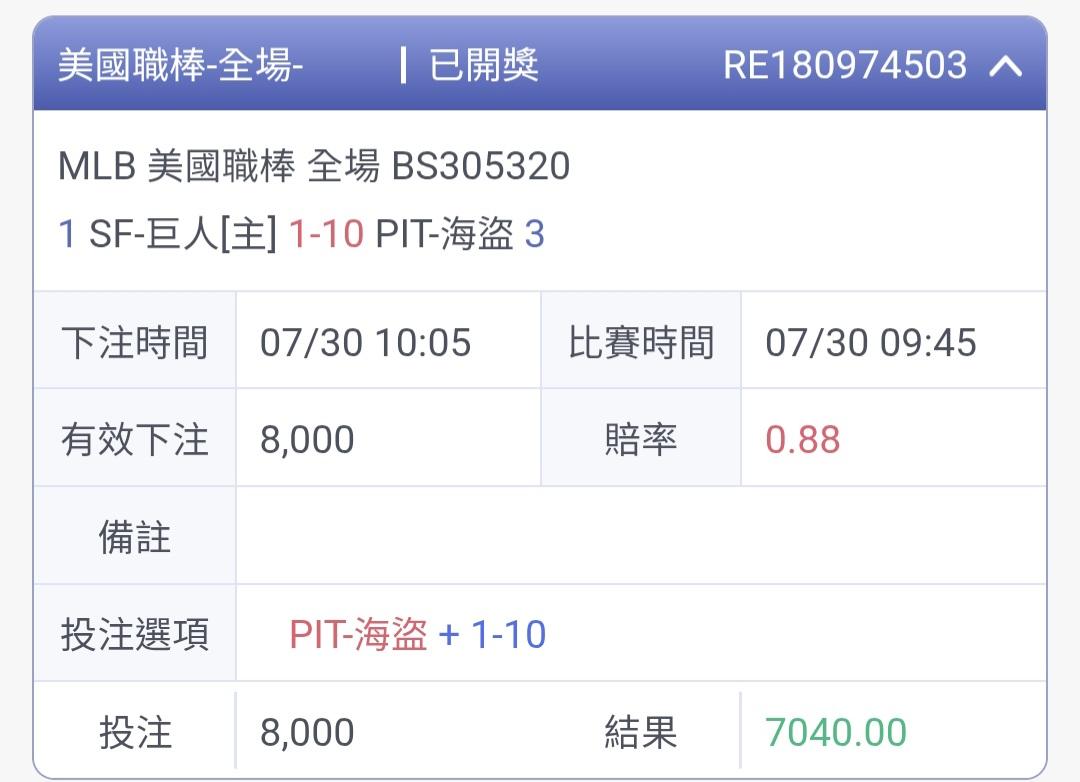
Task: Click bet selection PIT-海盜 + 1-10
Action: (x=417, y=634)
